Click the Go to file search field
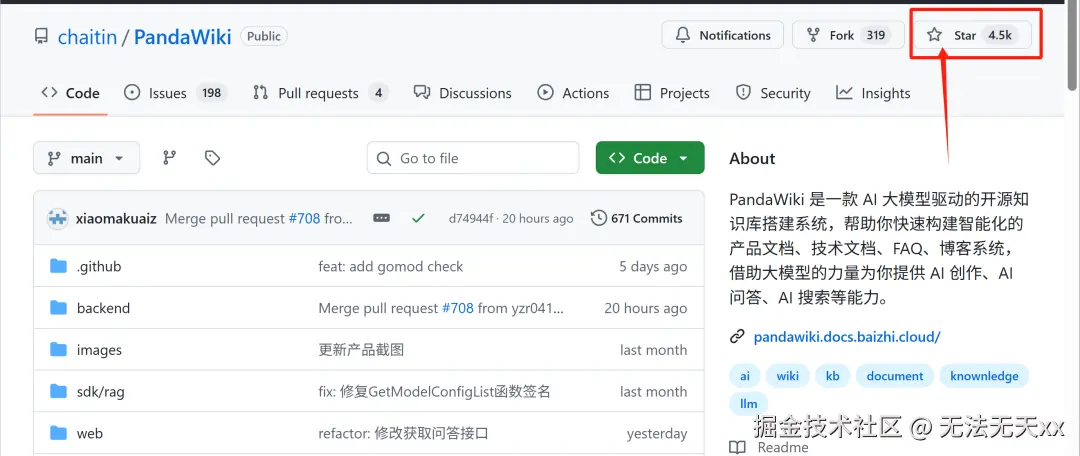 coord(473,158)
